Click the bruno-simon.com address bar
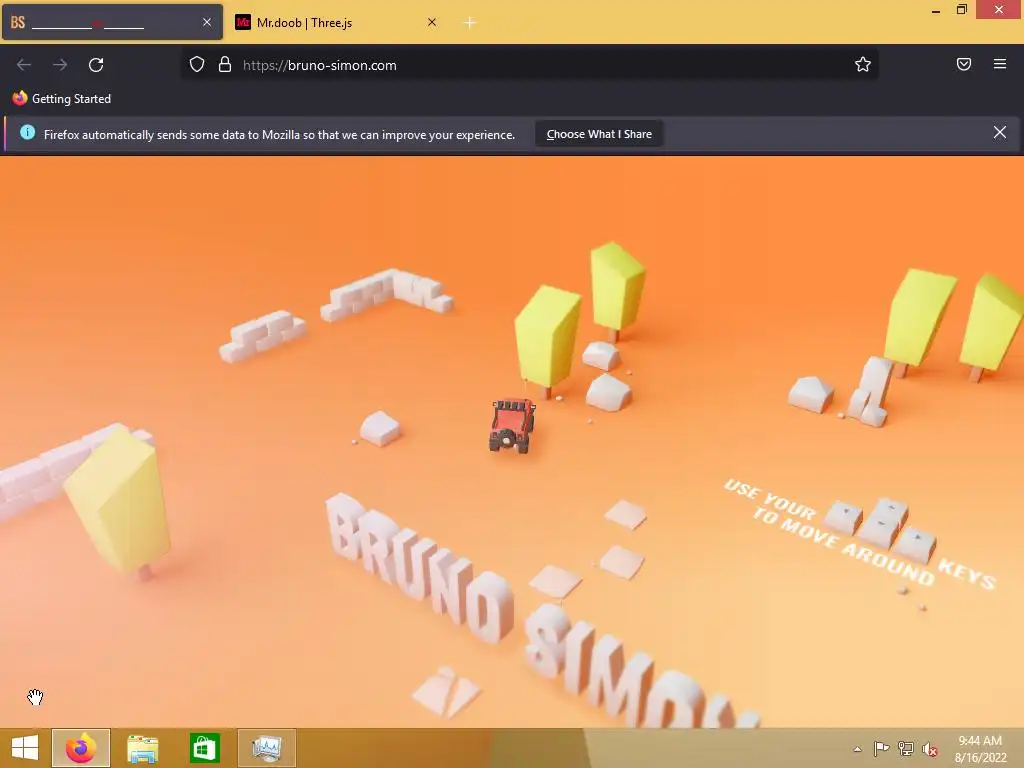This screenshot has width=1024, height=768. pos(529,65)
